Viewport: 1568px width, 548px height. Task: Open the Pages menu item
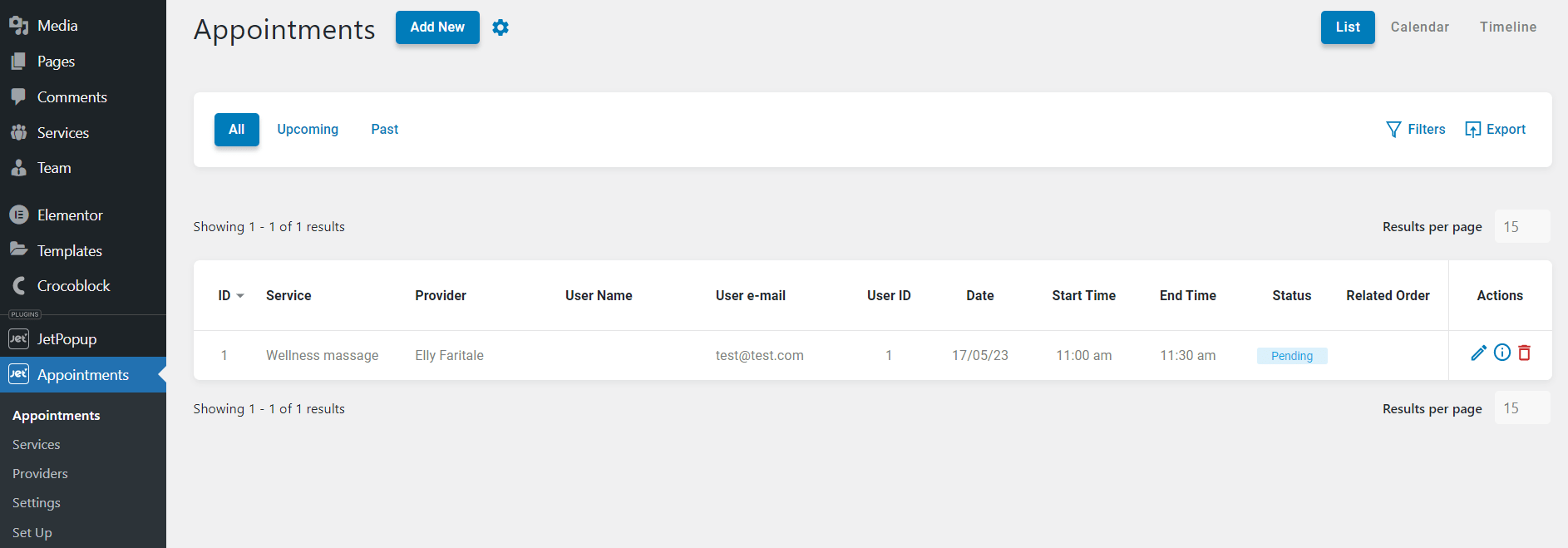click(x=83, y=62)
